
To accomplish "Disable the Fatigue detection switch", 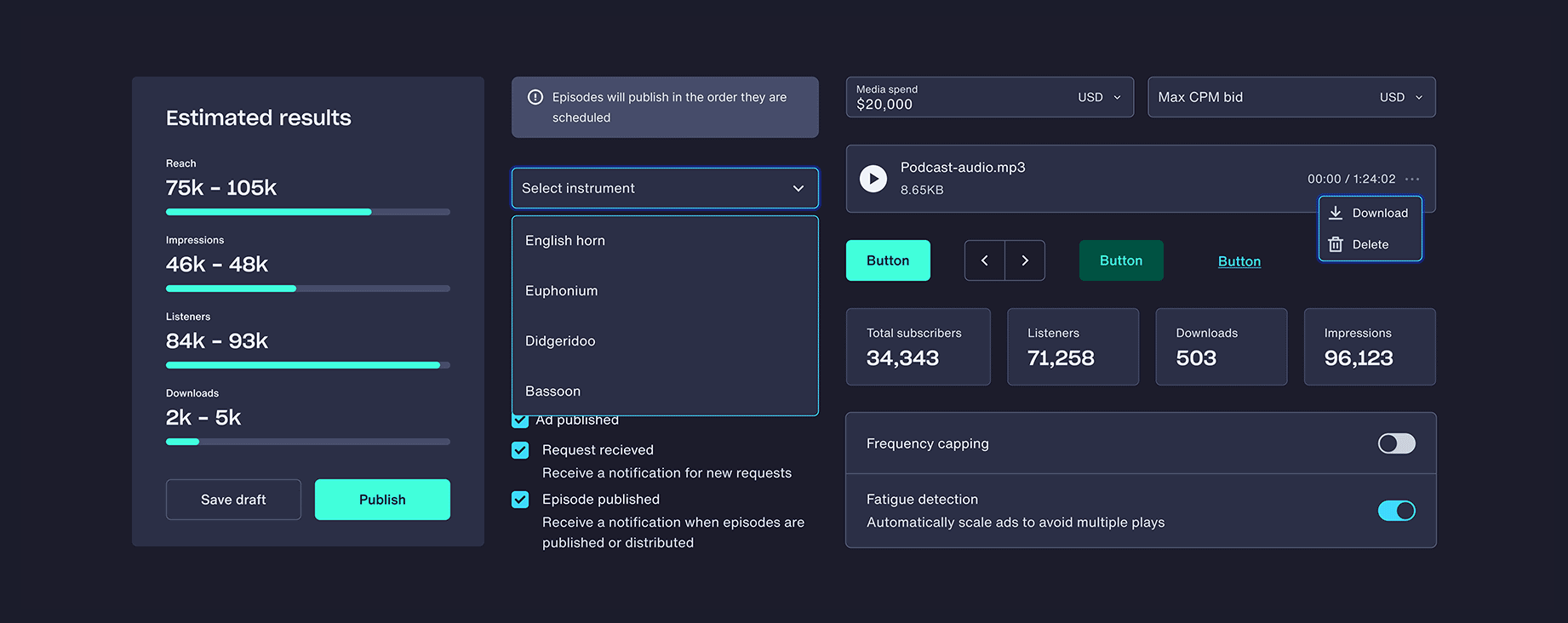I will [1397, 511].
